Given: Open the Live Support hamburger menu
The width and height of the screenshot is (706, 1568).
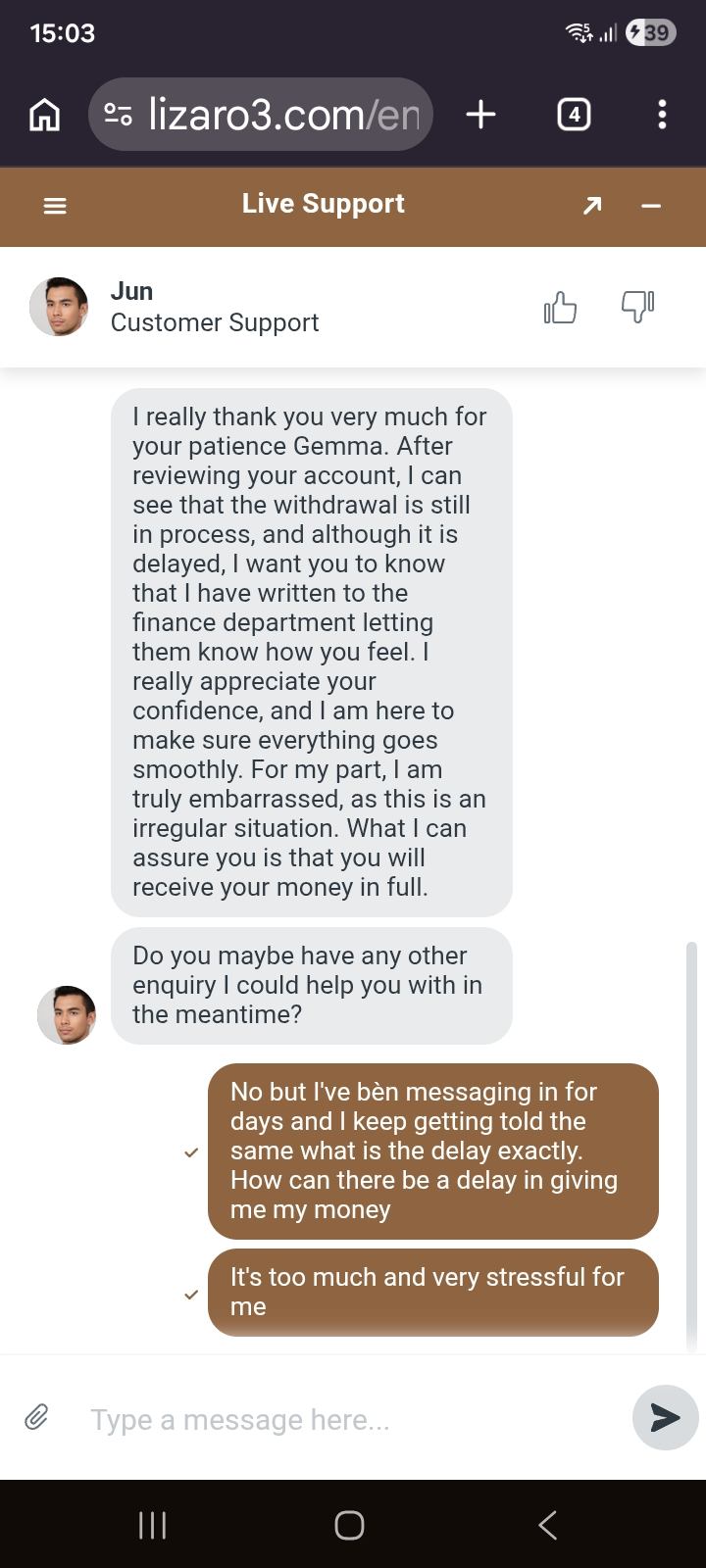Looking at the screenshot, I should click(55, 206).
